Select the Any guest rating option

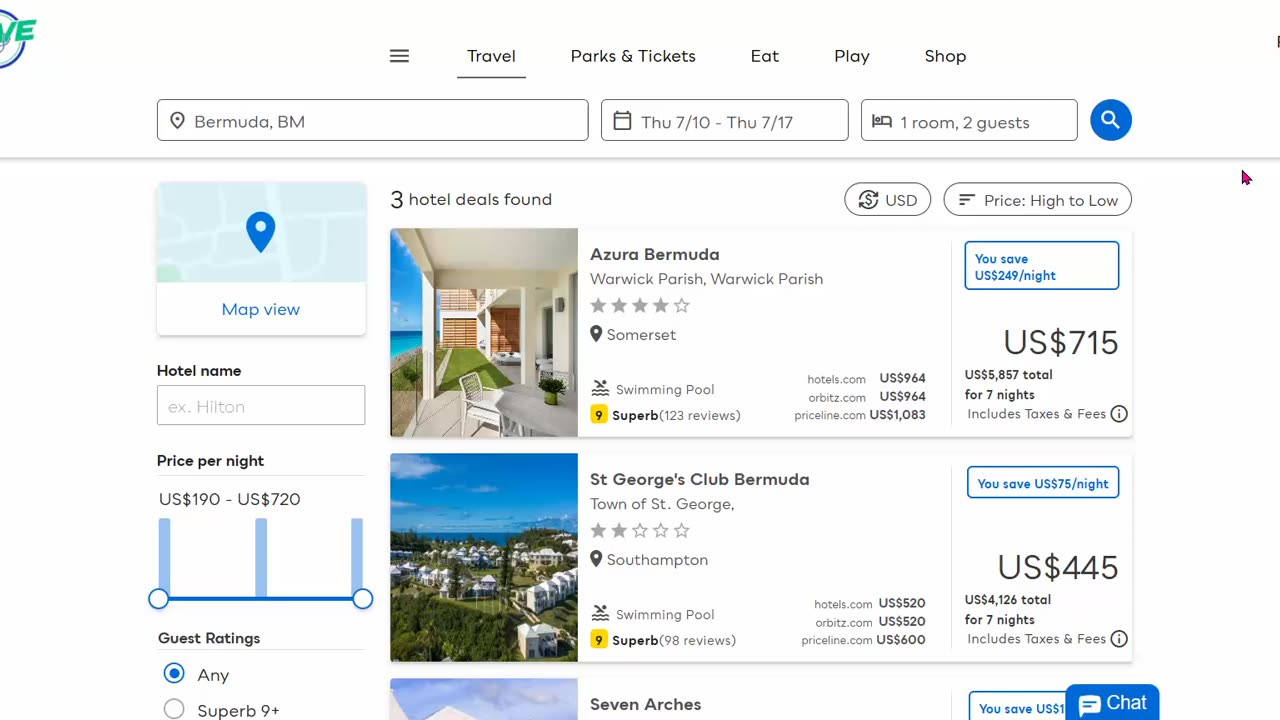[174, 674]
